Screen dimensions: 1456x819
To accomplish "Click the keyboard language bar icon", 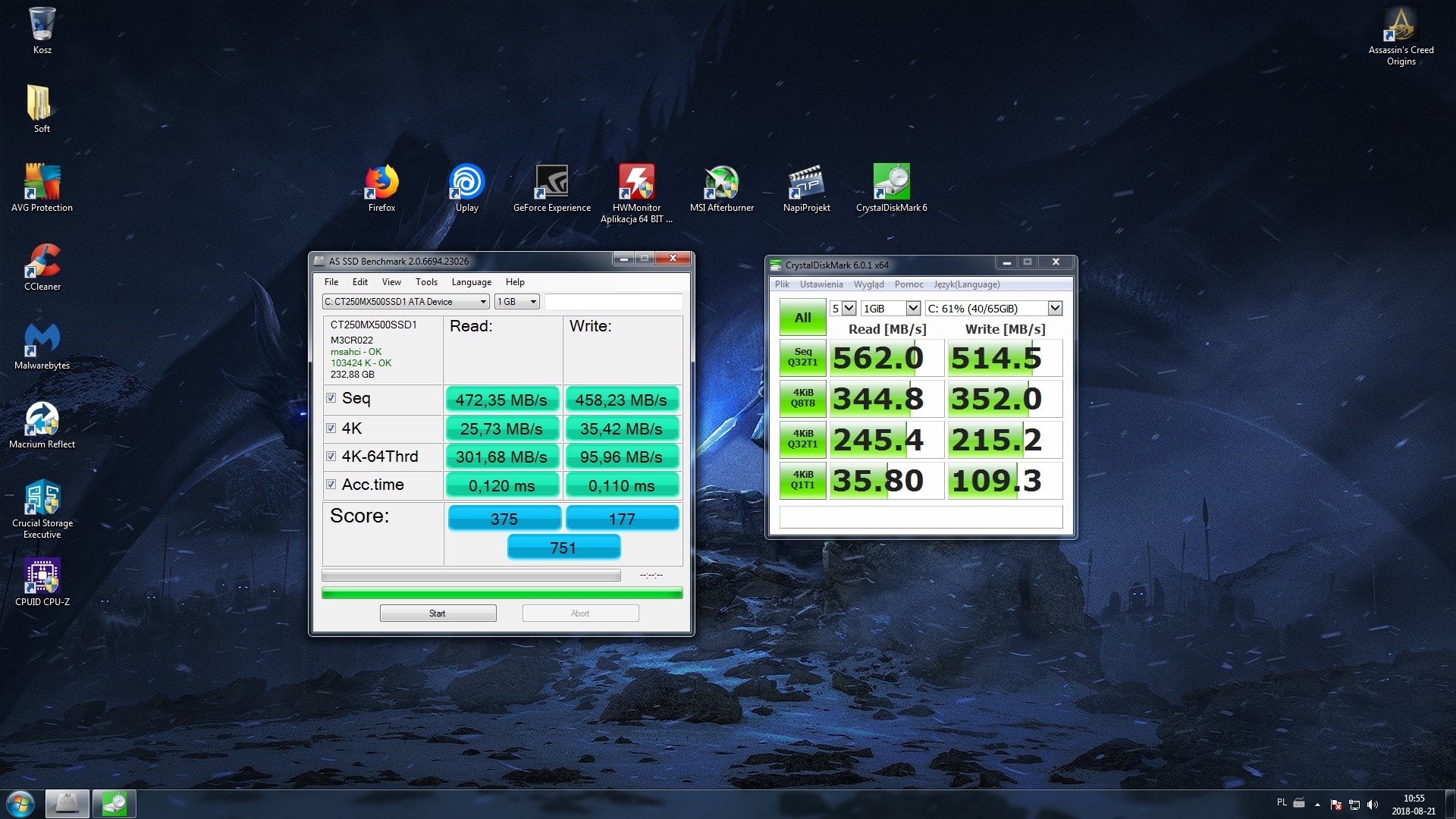I will pyautogui.click(x=1299, y=802).
